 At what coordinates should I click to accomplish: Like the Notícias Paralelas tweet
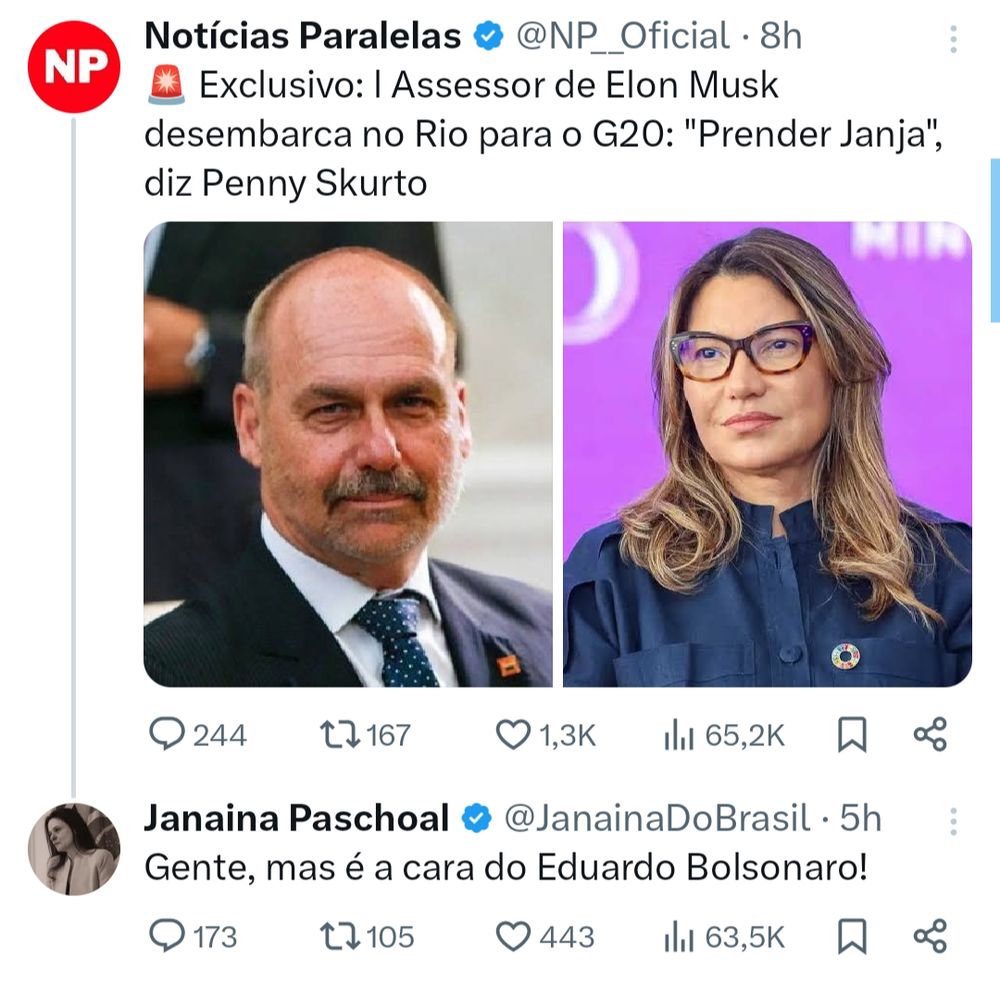click(514, 736)
